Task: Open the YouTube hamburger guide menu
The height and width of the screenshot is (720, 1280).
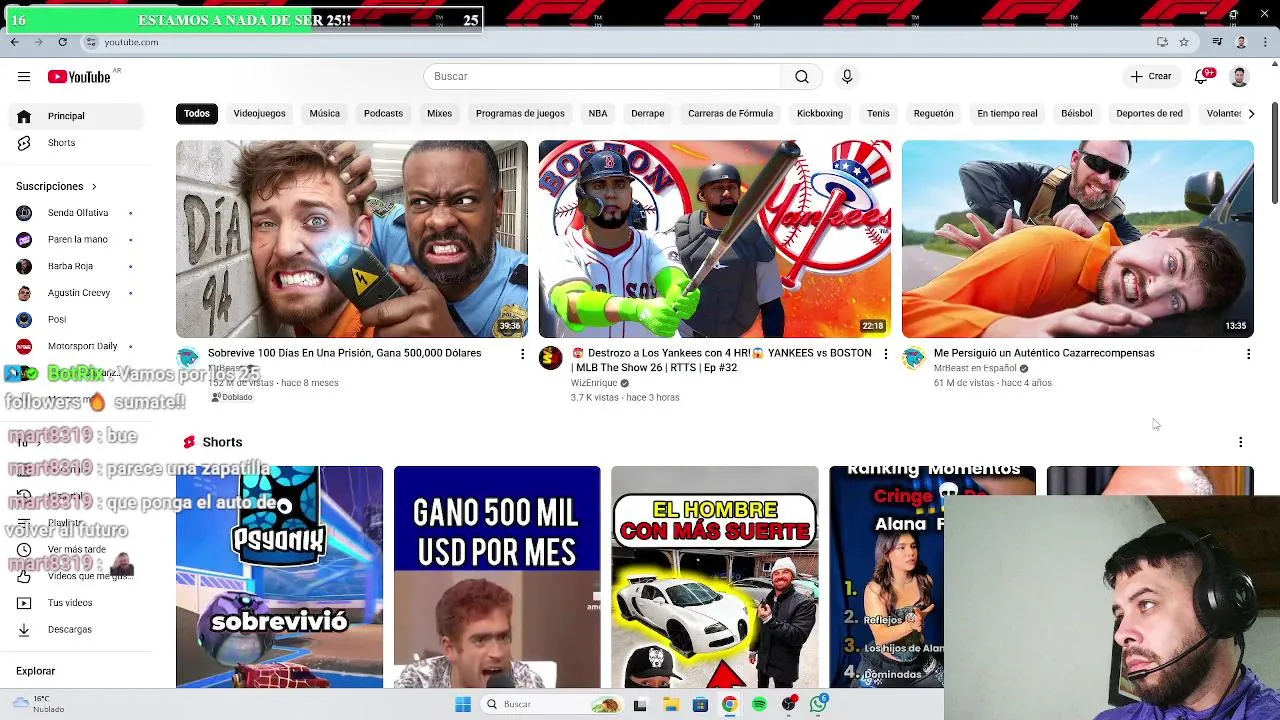Action: (23, 76)
